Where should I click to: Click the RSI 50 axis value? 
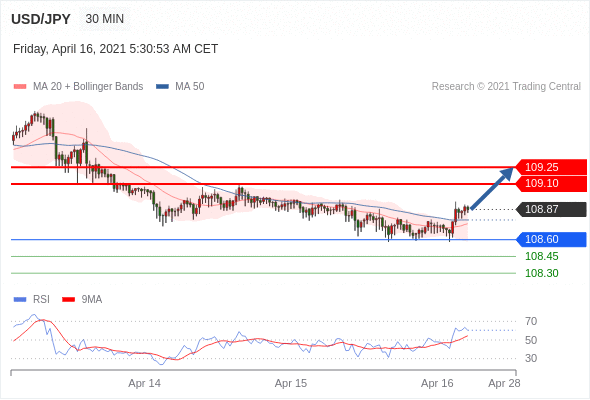pos(531,340)
